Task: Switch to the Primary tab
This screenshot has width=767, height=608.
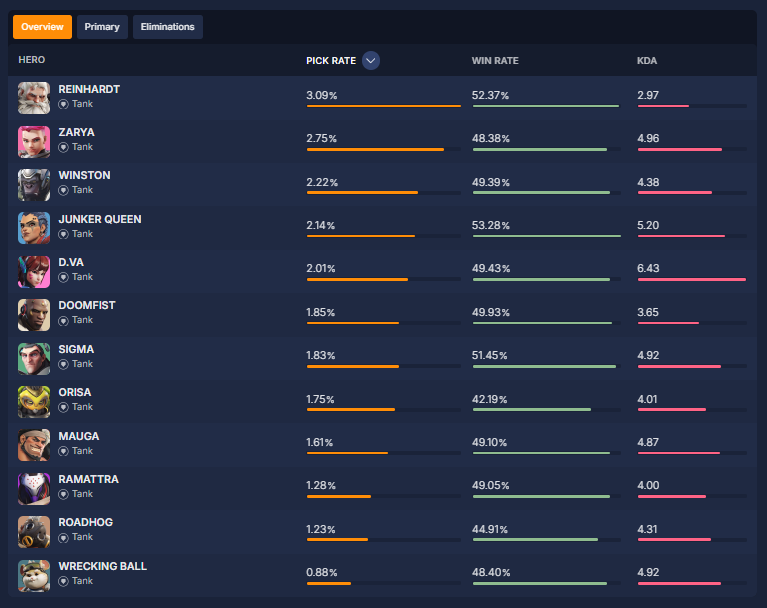Action: (102, 27)
